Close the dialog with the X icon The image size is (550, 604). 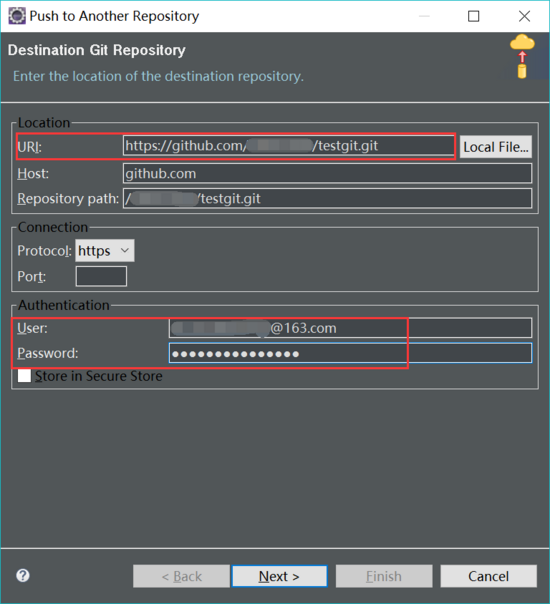524,16
